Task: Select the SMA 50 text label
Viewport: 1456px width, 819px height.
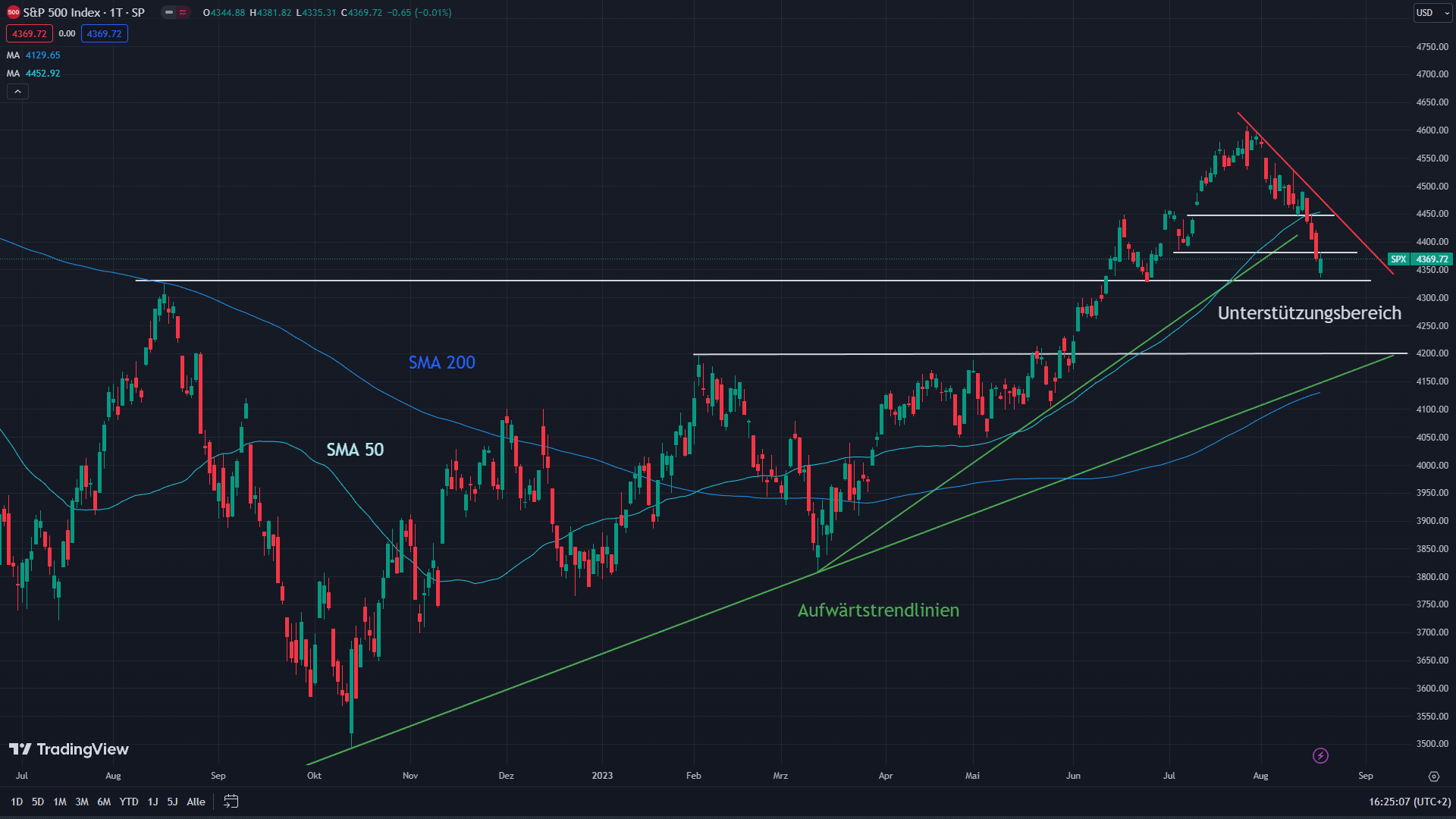Action: [x=355, y=450]
